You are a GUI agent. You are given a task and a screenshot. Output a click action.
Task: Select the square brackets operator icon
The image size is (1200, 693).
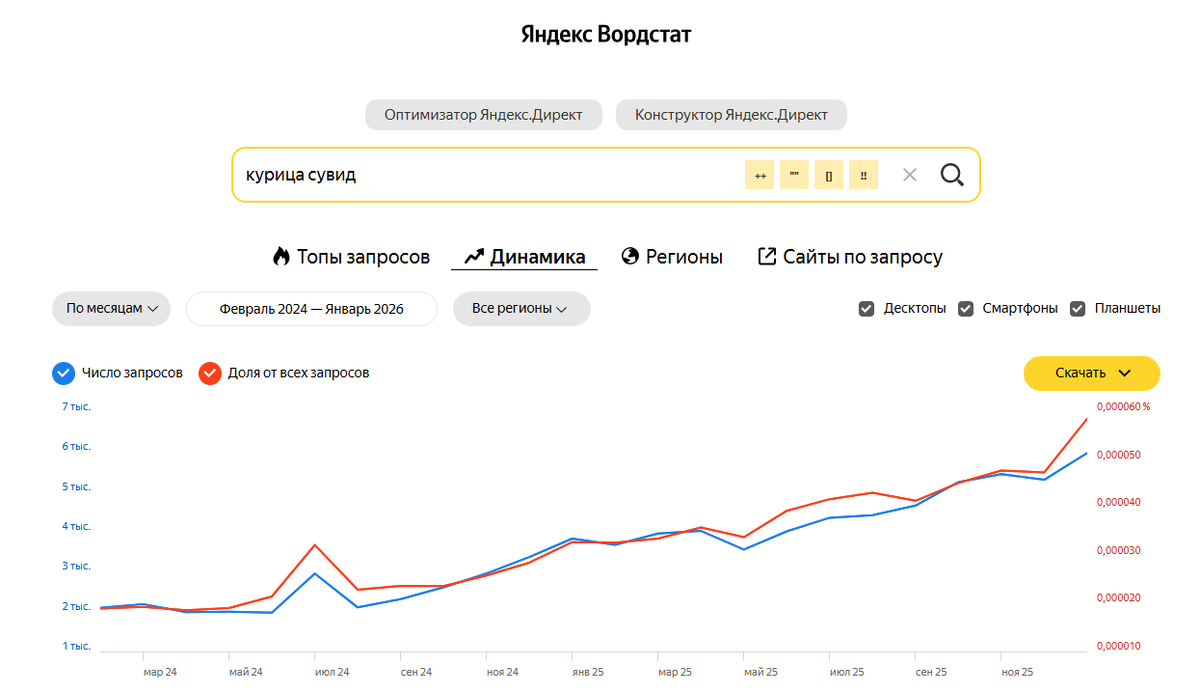(829, 174)
